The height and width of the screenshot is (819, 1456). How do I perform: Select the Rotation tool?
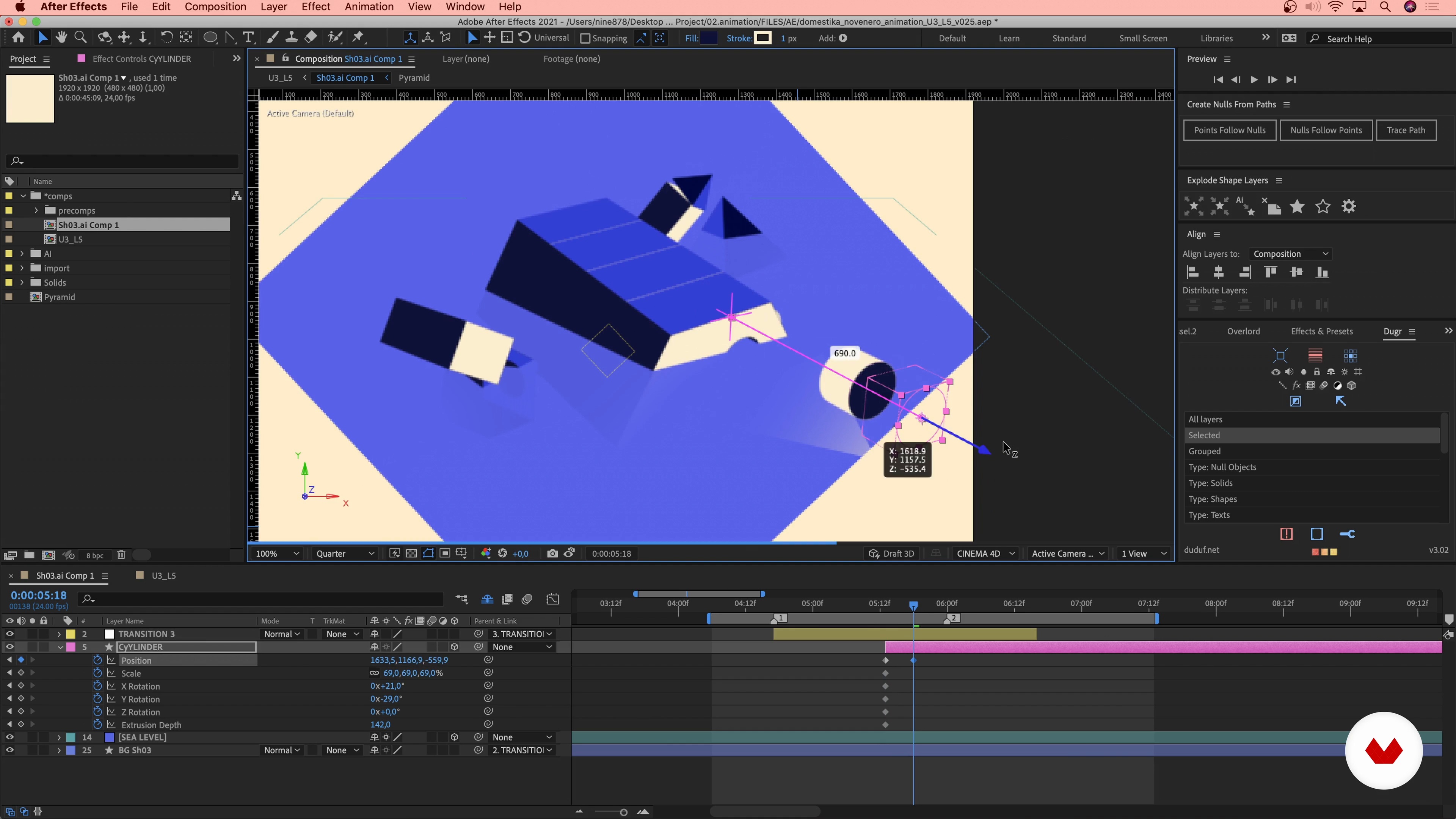(x=166, y=38)
